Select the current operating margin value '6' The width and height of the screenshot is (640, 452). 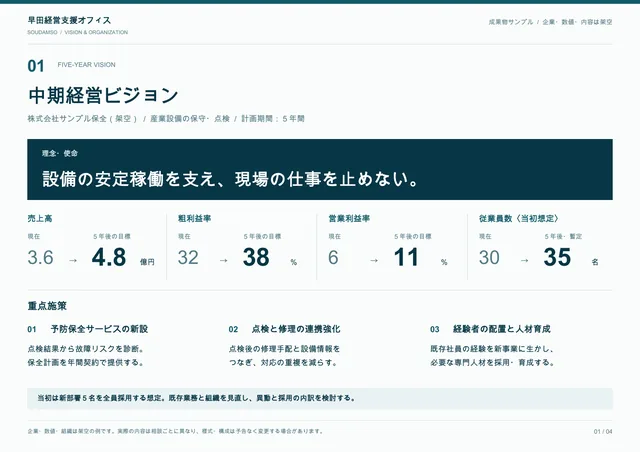tap(333, 257)
